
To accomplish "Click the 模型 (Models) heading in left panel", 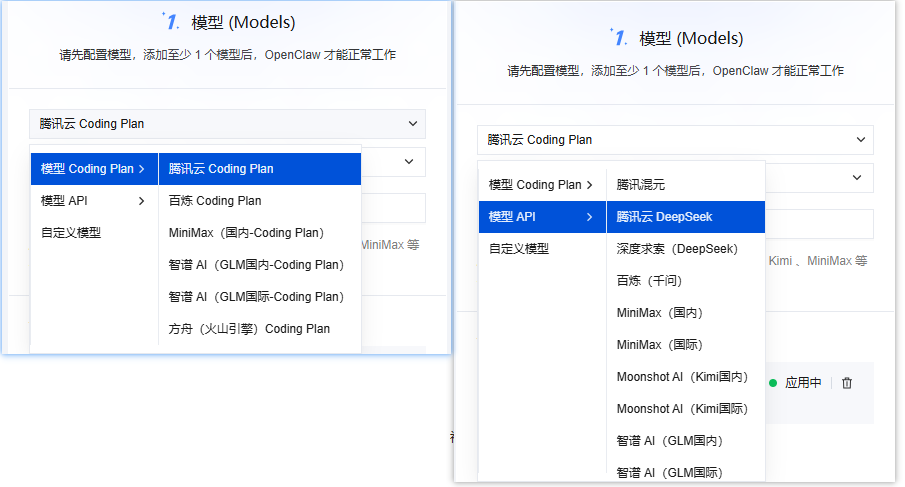I will 243,23.
